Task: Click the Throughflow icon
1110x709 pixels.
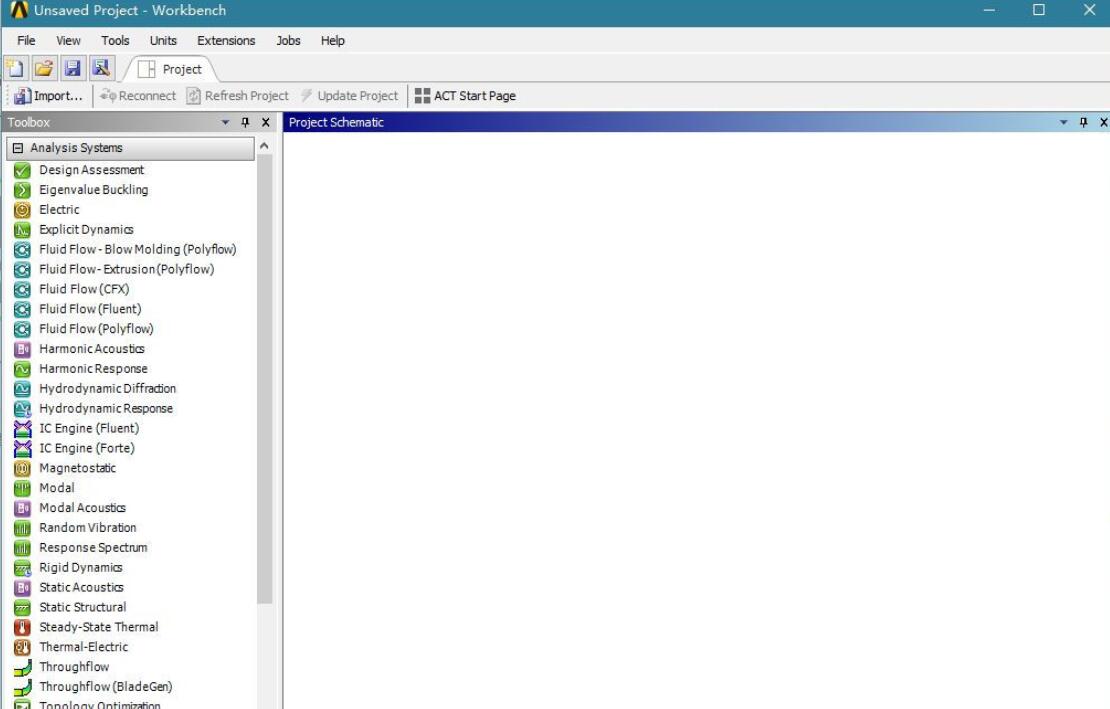Action: pyautogui.click(x=23, y=667)
